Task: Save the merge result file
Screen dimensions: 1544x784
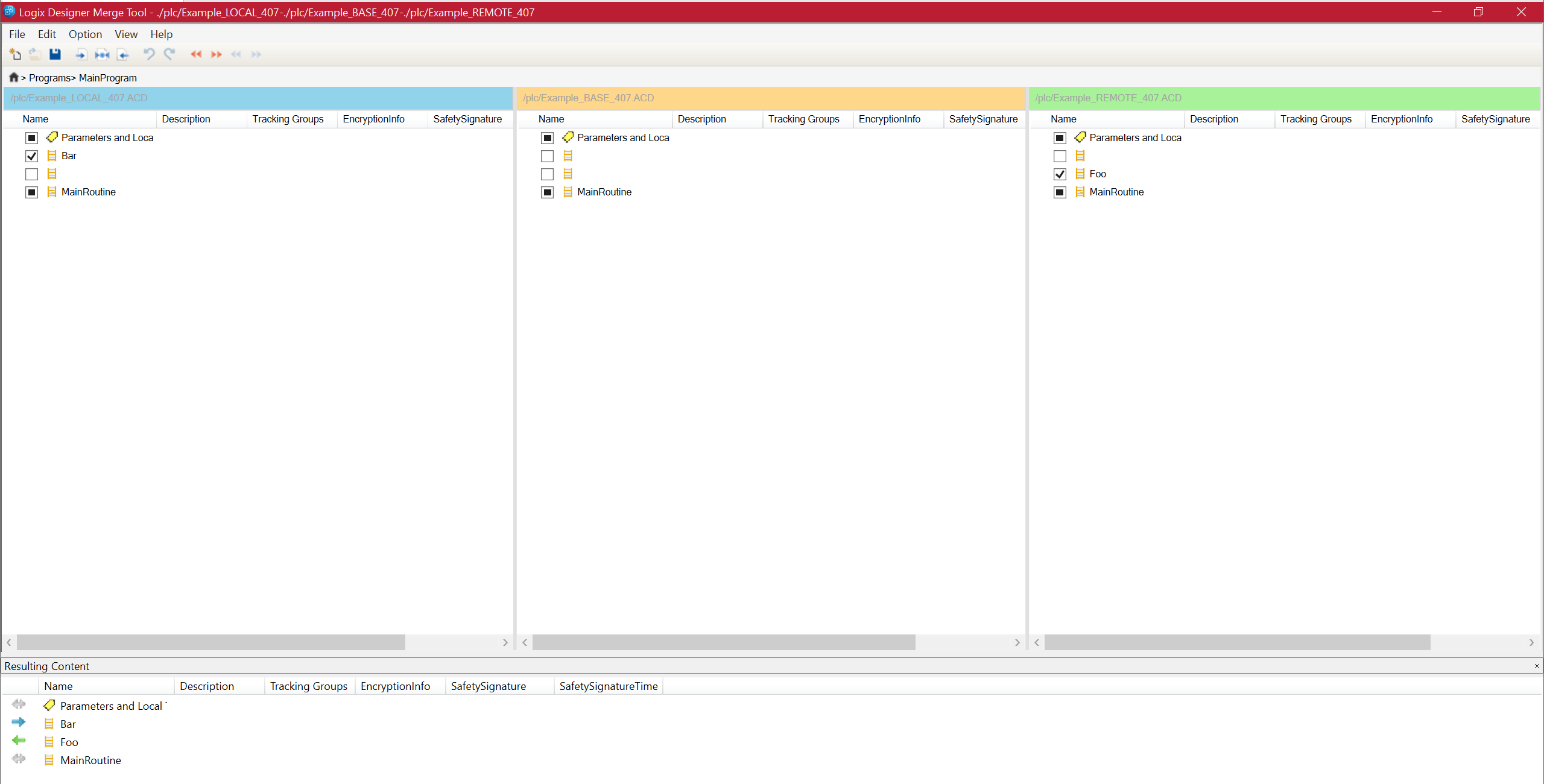Action: (55, 54)
